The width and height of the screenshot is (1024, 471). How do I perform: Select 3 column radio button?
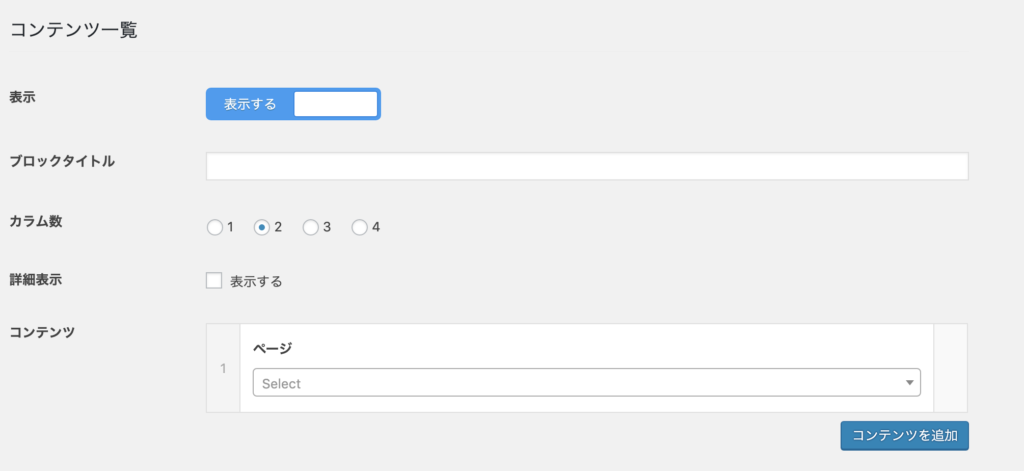pos(311,227)
